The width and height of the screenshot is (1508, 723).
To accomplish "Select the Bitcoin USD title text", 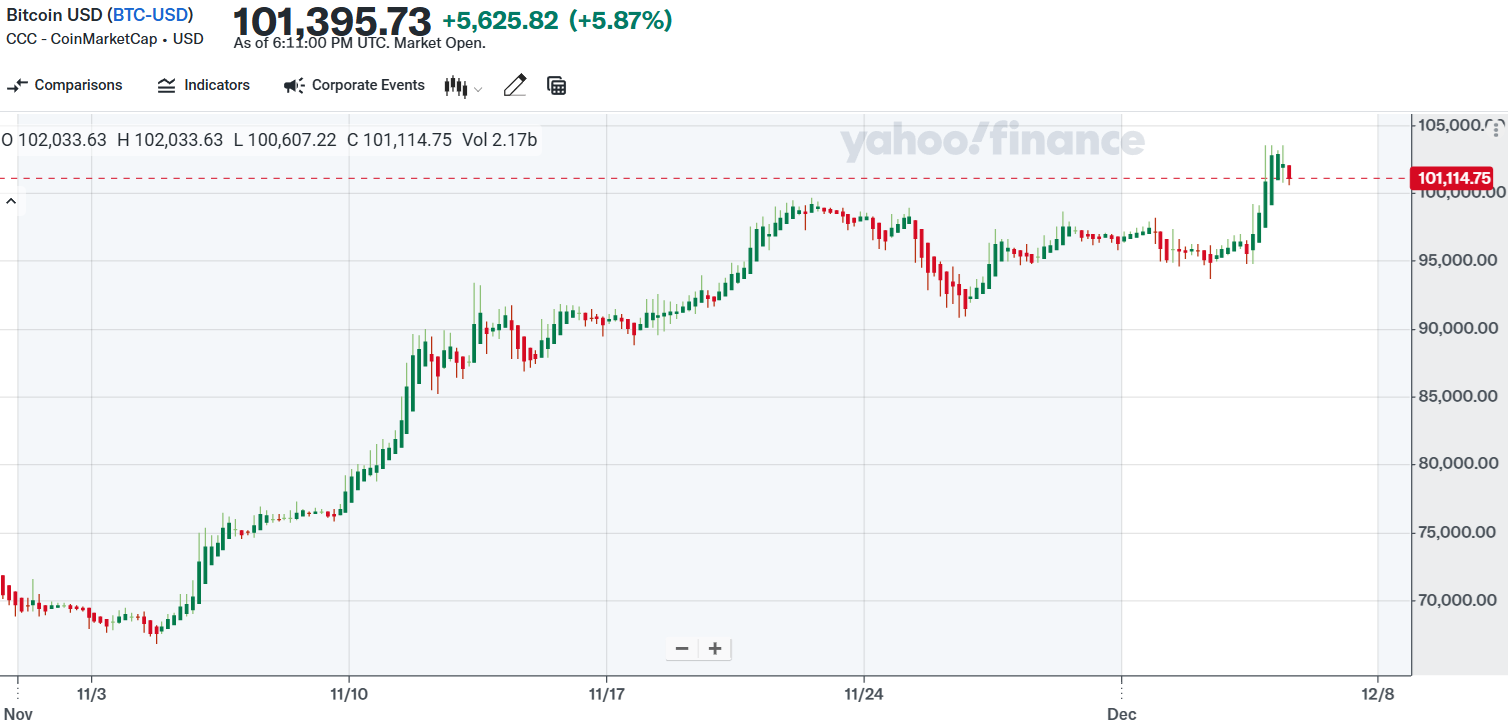I will click(55, 15).
